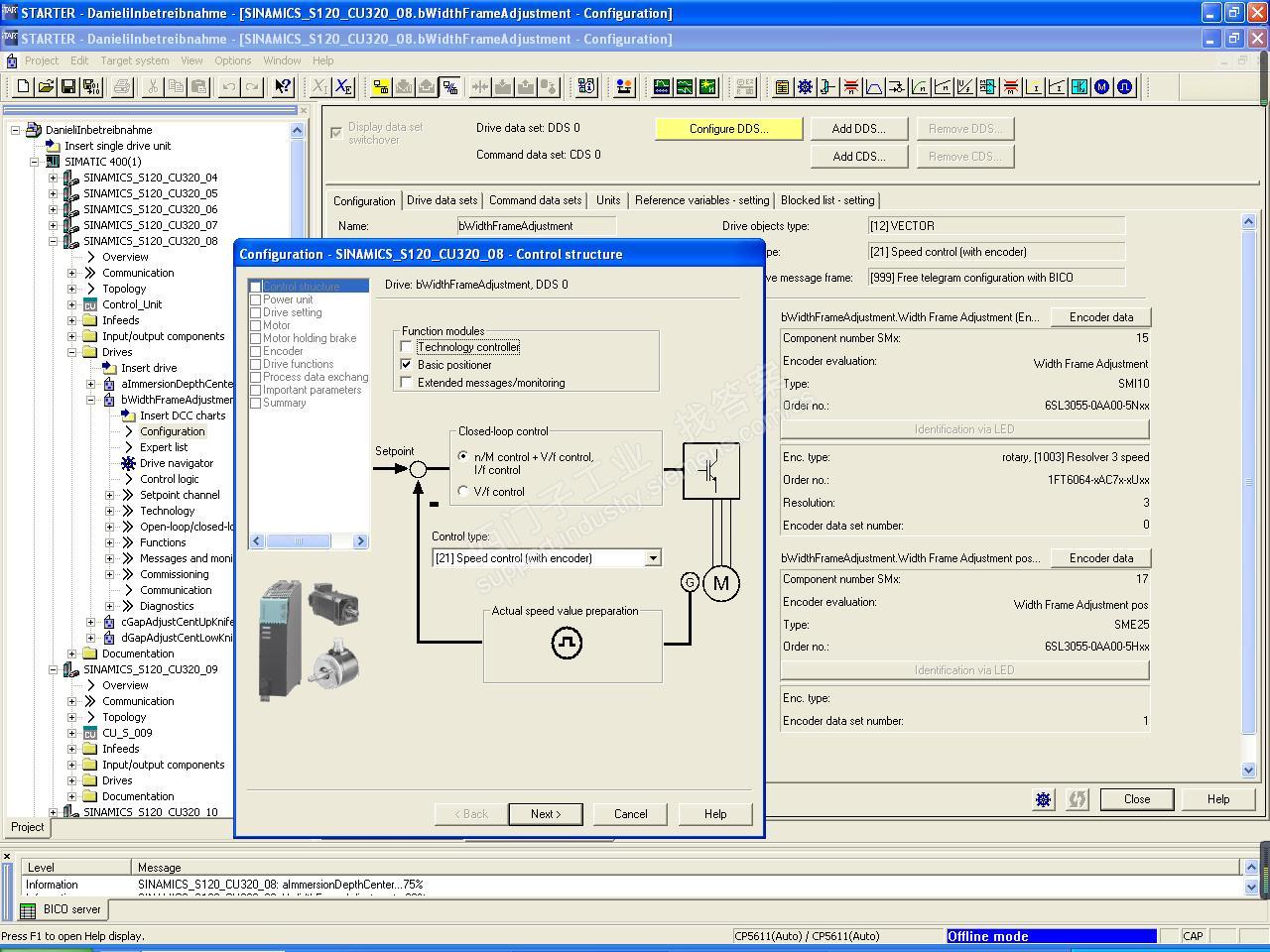Select the Project tab below the tree
The width and height of the screenshot is (1270, 952).
coord(27,827)
